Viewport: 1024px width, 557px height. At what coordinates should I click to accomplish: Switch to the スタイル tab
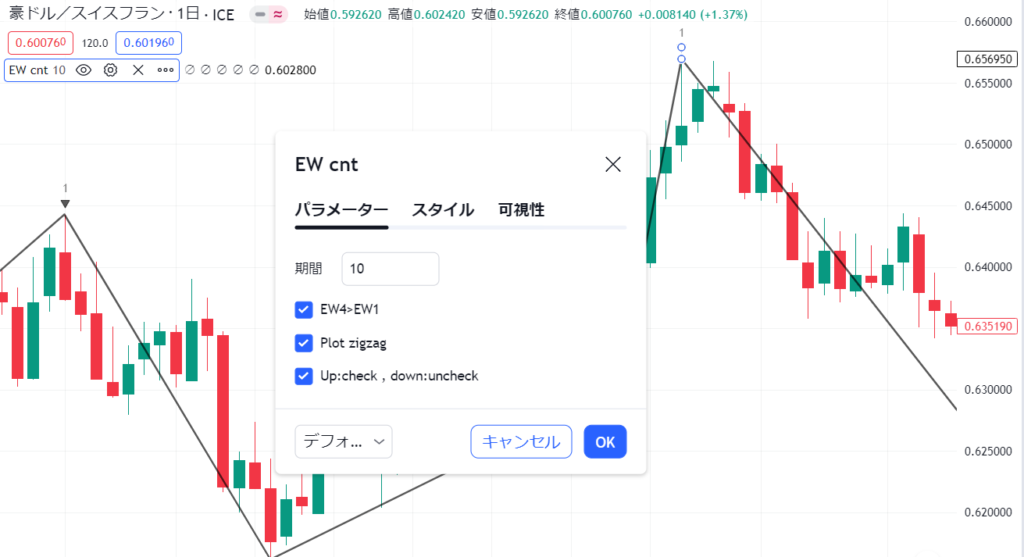point(443,210)
